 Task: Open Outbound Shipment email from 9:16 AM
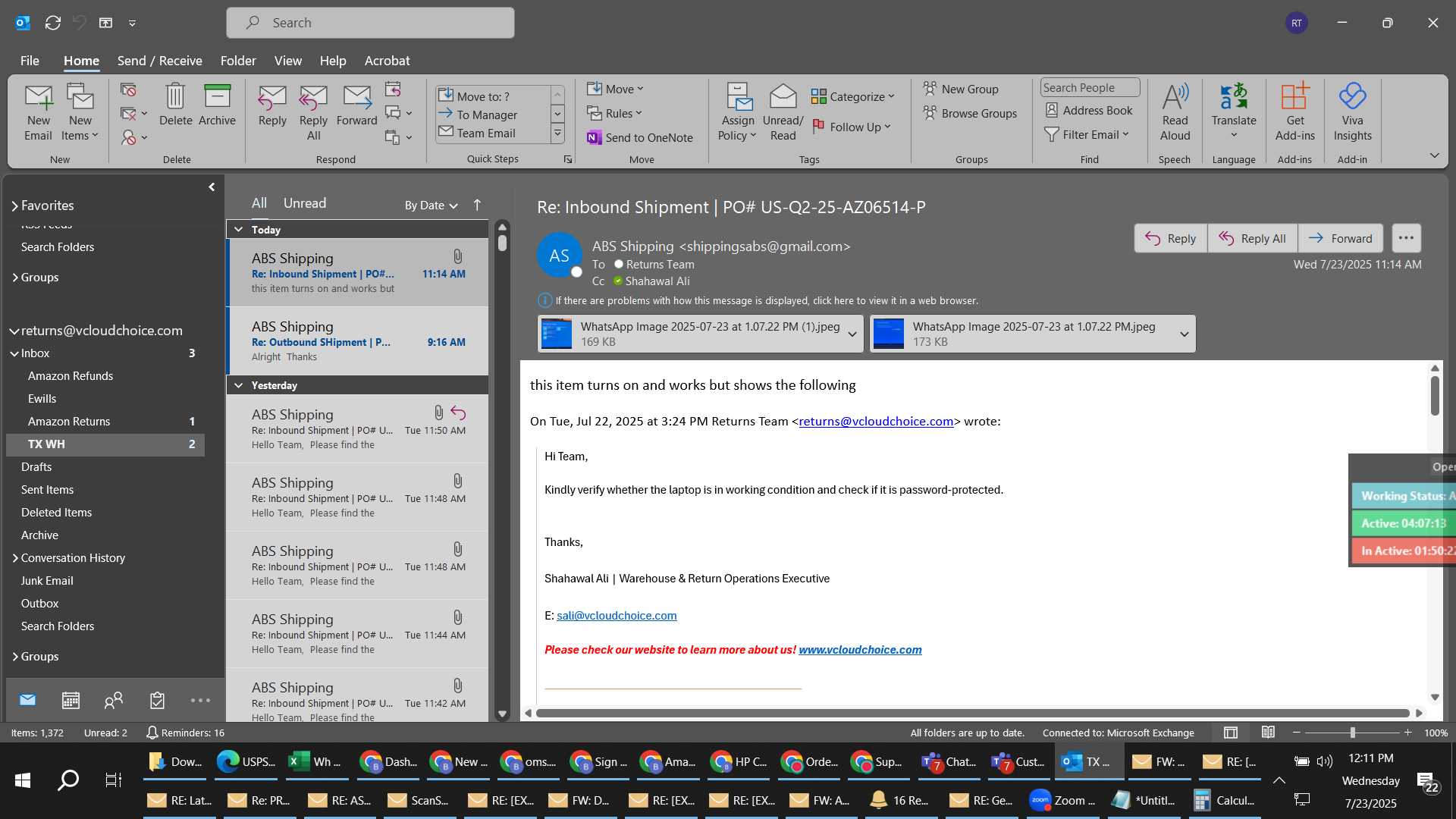(358, 340)
